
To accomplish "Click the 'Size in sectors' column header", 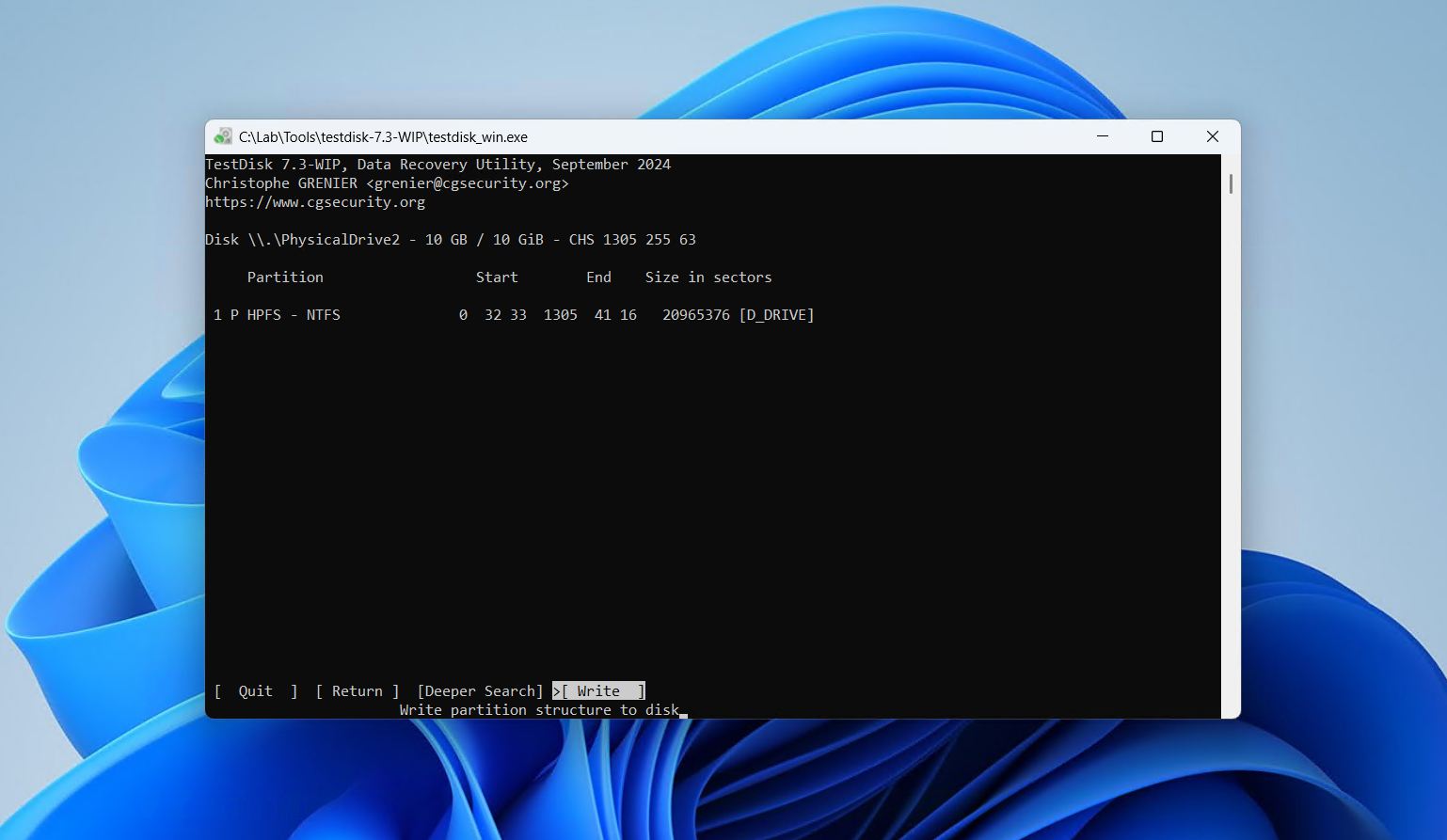I will pyautogui.click(x=708, y=277).
